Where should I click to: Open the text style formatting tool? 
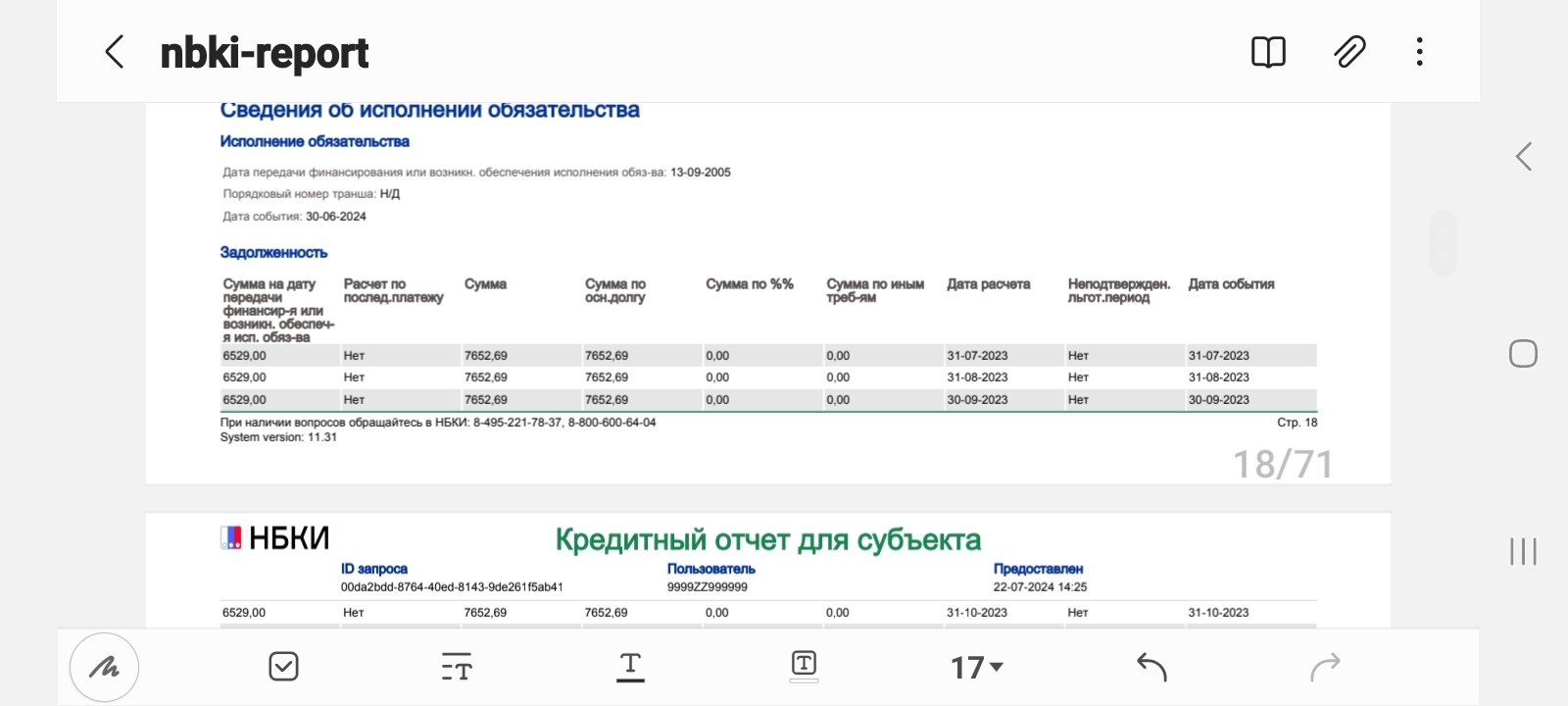(457, 667)
